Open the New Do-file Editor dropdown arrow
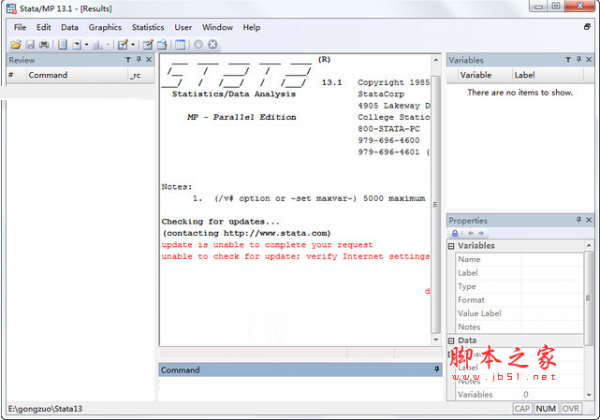This screenshot has height=420, width=600. click(x=132, y=45)
